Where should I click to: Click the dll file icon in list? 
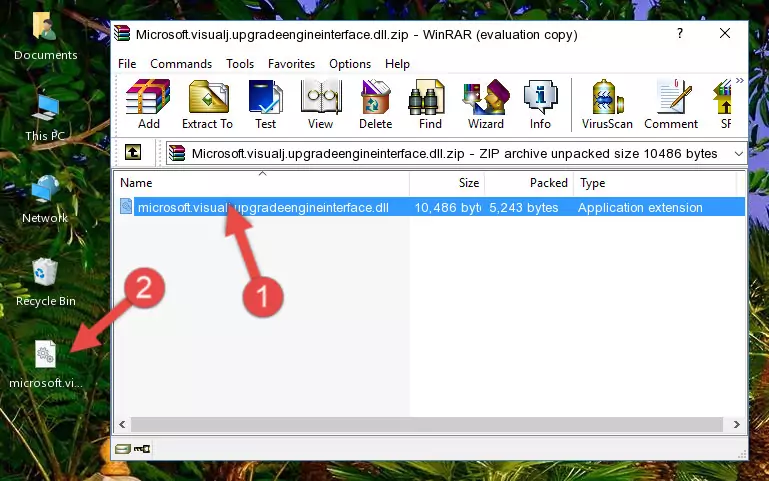pos(126,206)
